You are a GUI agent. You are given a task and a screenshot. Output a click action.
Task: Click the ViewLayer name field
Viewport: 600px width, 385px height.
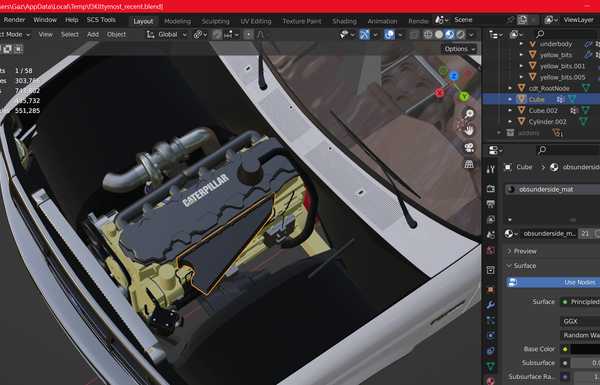(578, 20)
